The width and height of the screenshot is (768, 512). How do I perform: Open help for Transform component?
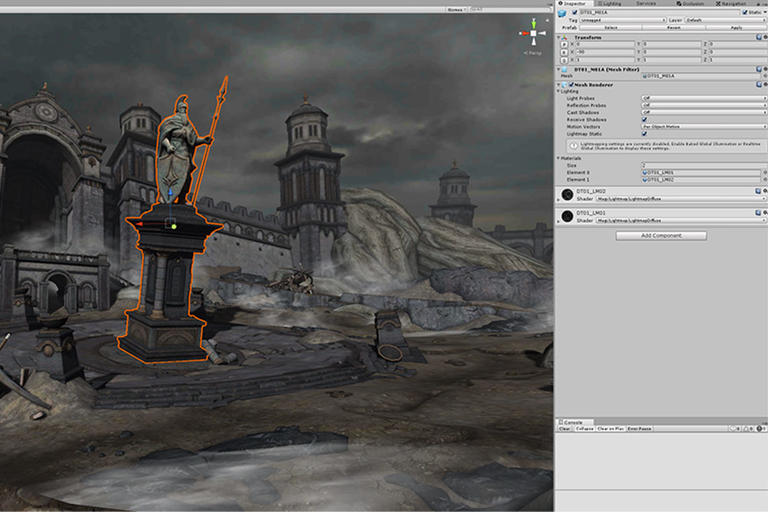759,37
